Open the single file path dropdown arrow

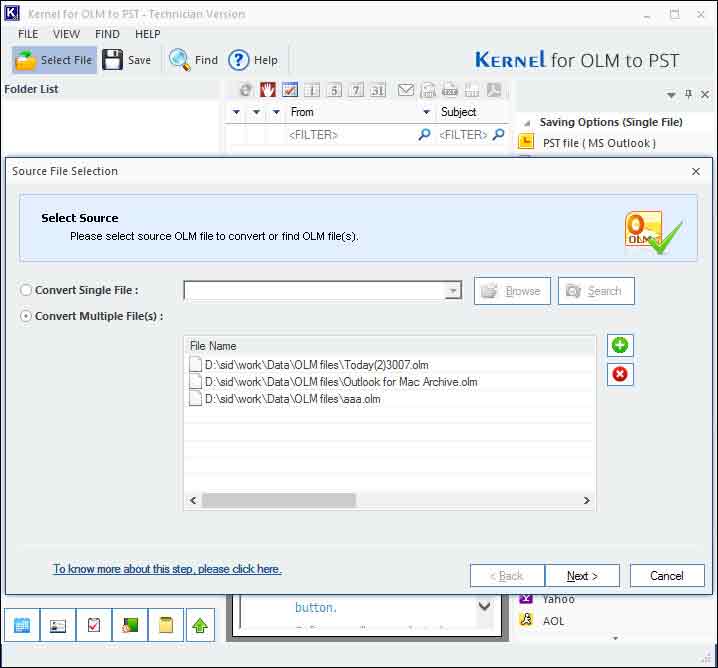(x=453, y=291)
